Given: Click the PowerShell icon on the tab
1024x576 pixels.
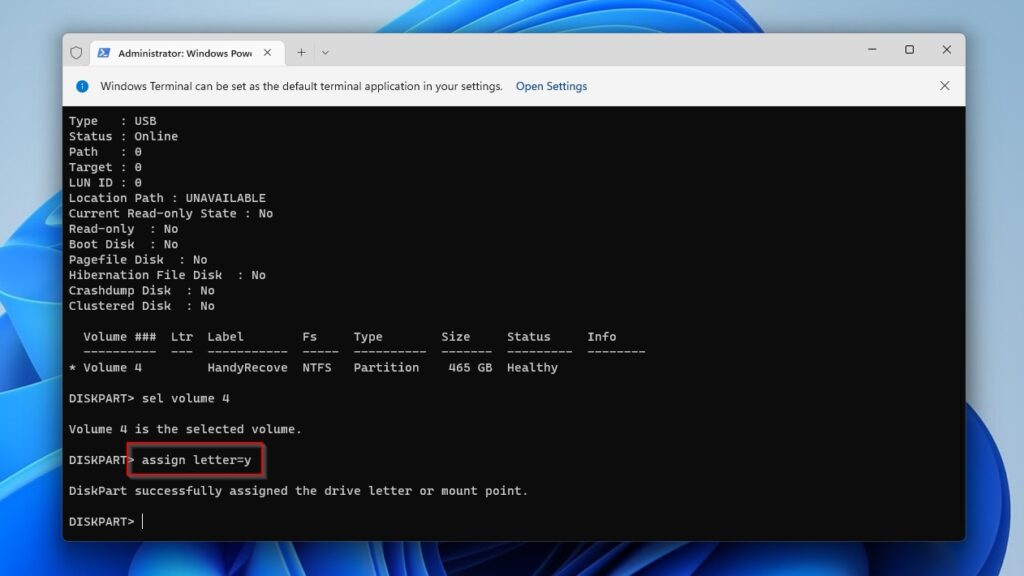Looking at the screenshot, I should tap(104, 52).
